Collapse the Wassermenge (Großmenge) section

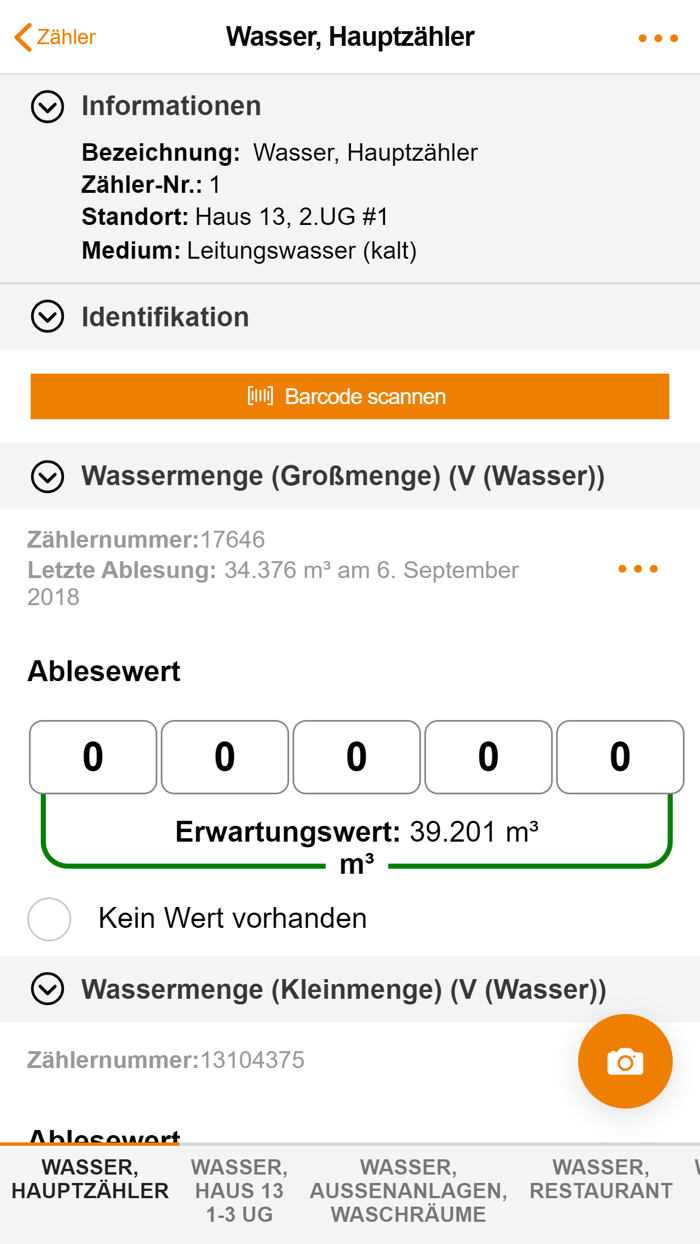coord(47,476)
